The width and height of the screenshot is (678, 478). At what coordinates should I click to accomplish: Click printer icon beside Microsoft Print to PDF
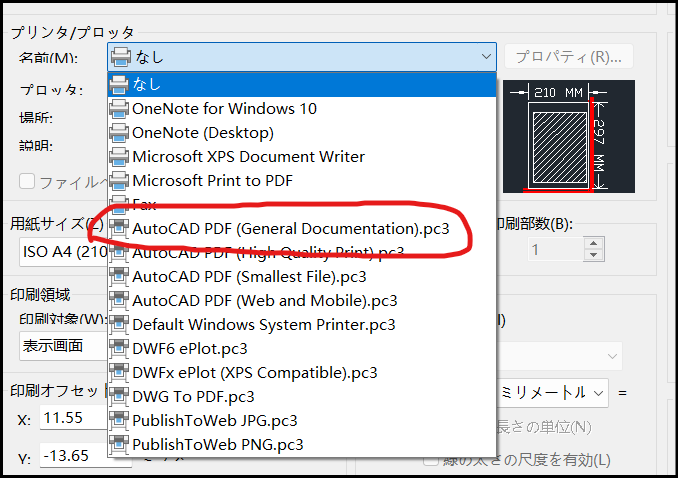(x=119, y=181)
